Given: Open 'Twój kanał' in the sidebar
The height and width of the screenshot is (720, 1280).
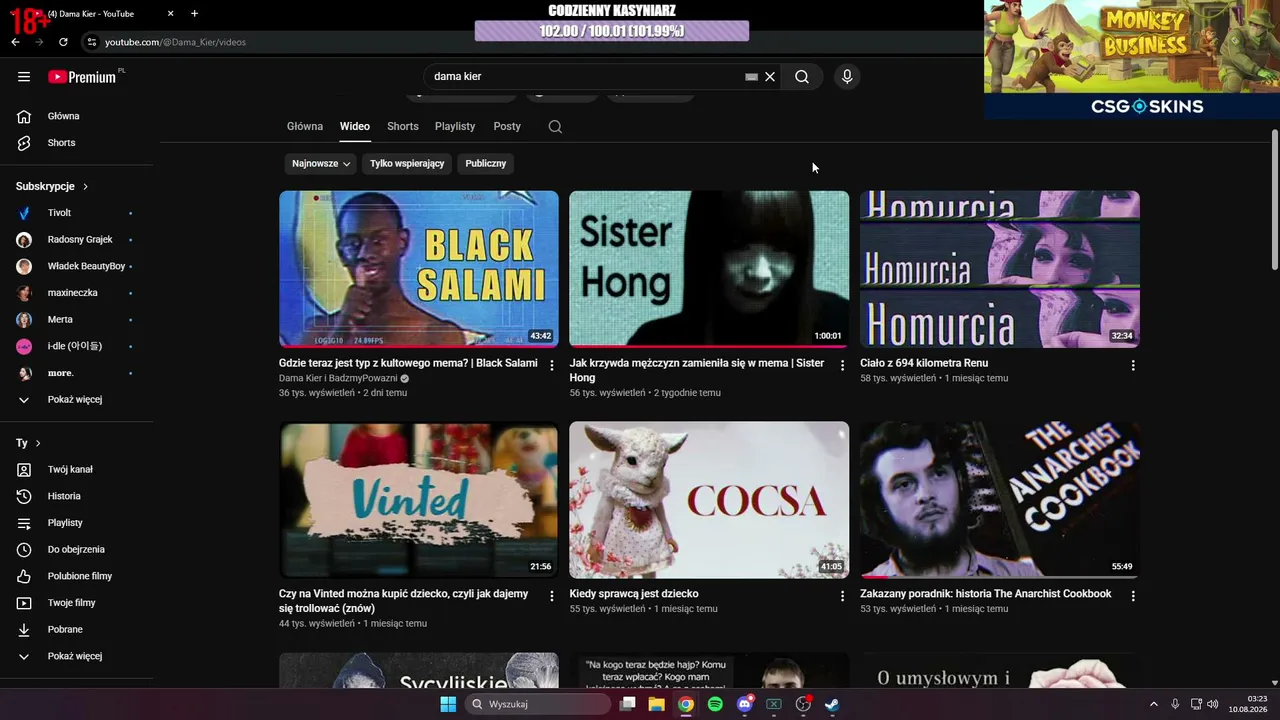Looking at the screenshot, I should click(x=77, y=470).
